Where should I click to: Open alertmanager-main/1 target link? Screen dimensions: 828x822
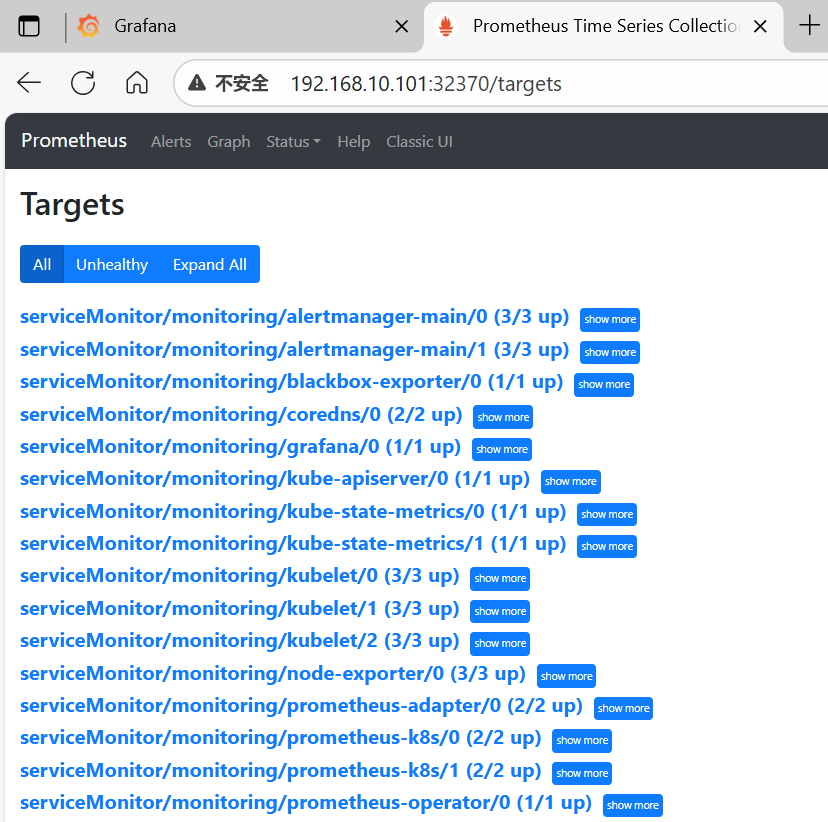(x=294, y=349)
